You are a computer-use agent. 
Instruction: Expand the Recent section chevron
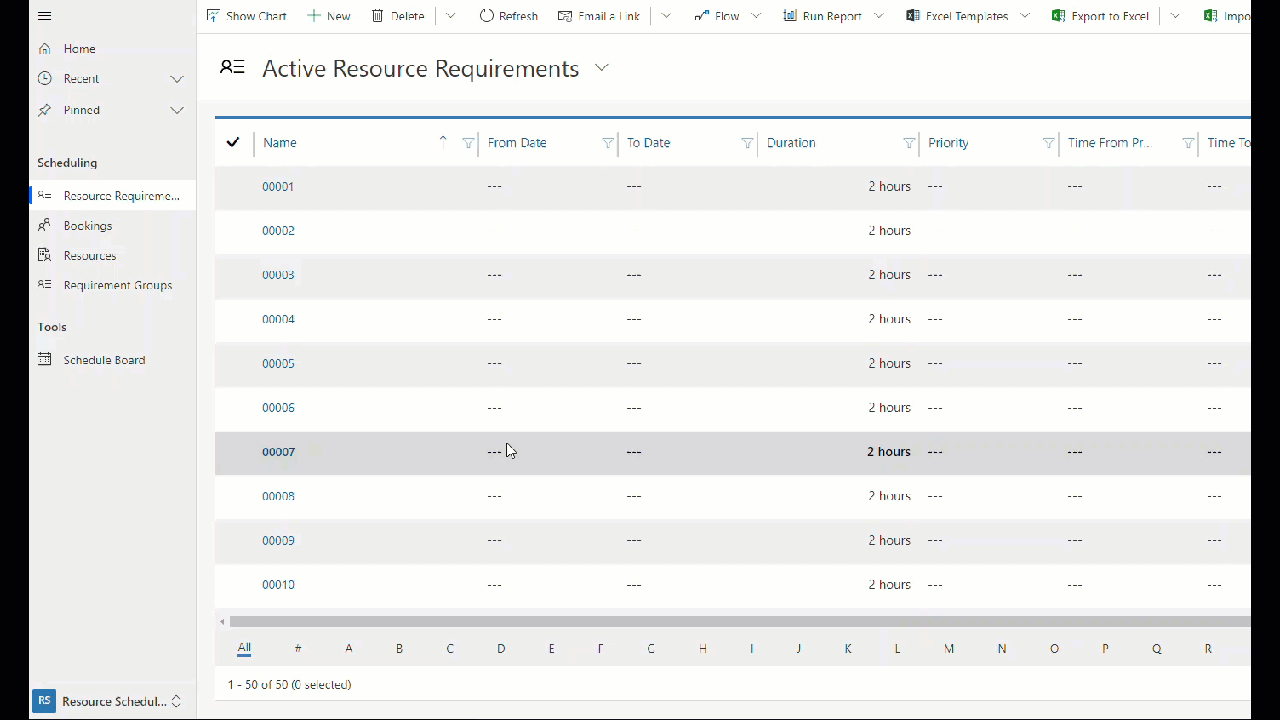click(177, 78)
